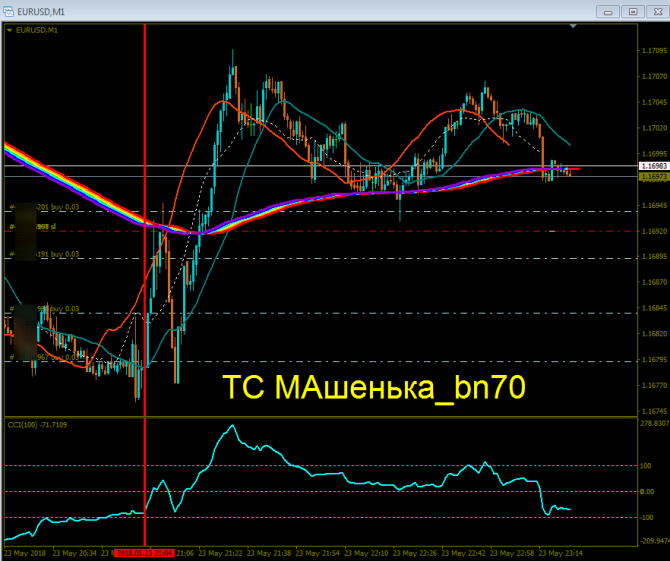Click the 1.16820 price scale value
670x561 pixels.
point(655,334)
